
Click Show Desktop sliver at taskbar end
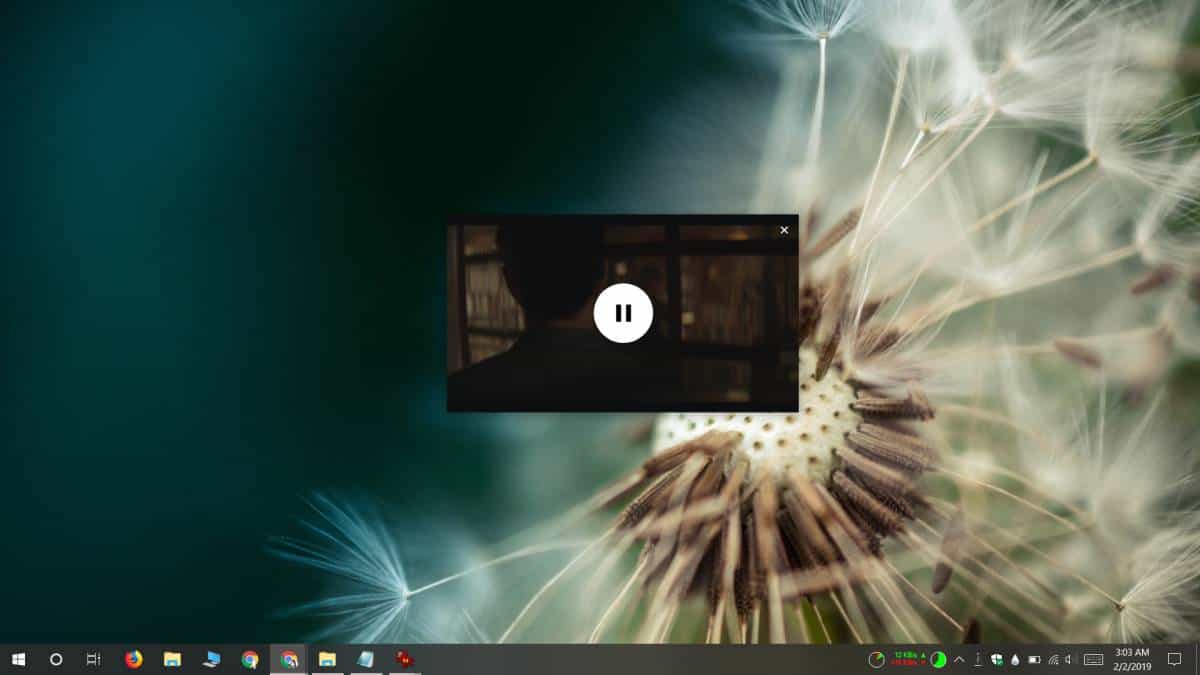pyautogui.click(x=1197, y=659)
